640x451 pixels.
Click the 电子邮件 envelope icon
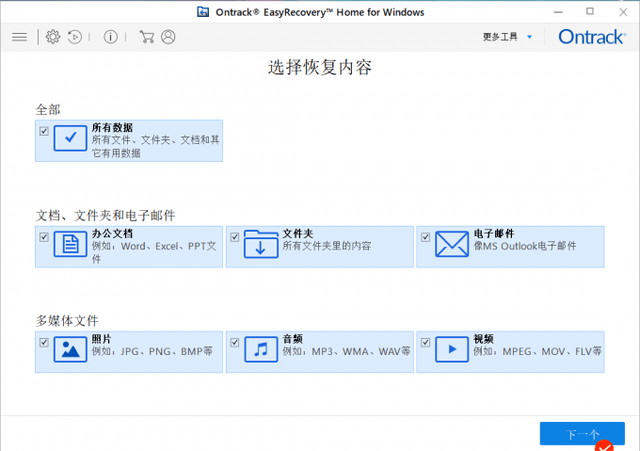451,244
